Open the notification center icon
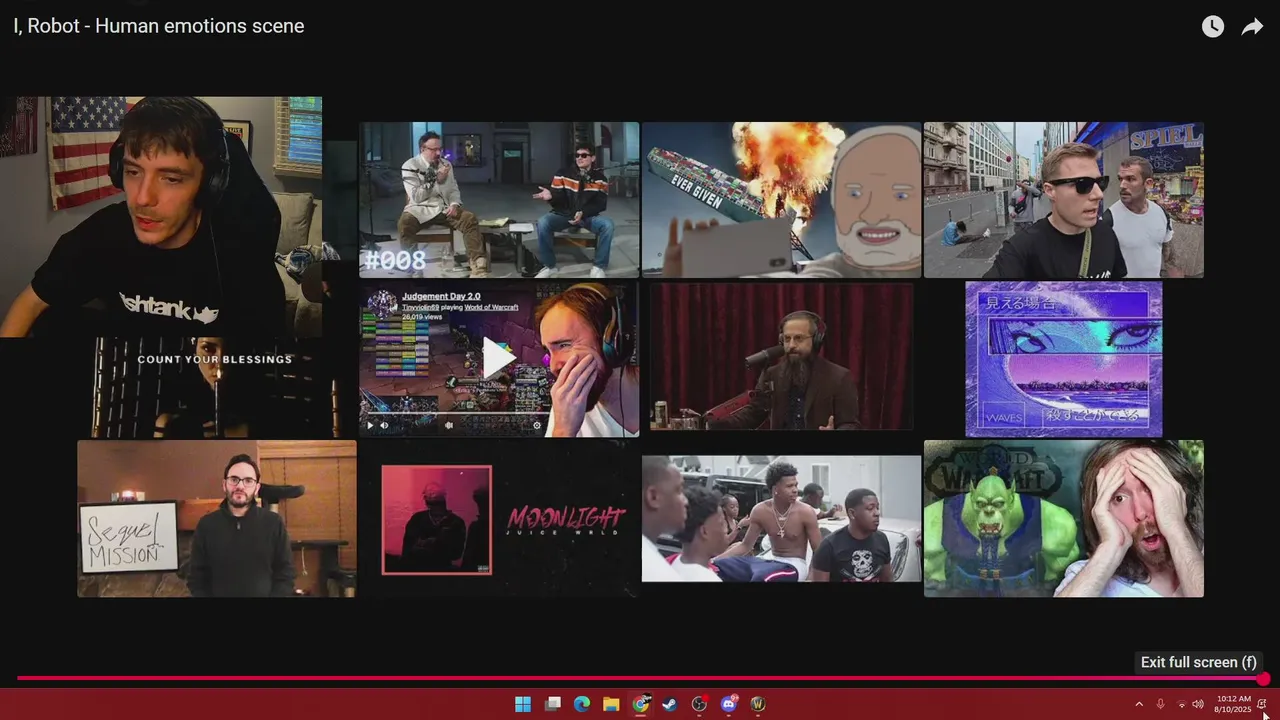 click(1263, 704)
